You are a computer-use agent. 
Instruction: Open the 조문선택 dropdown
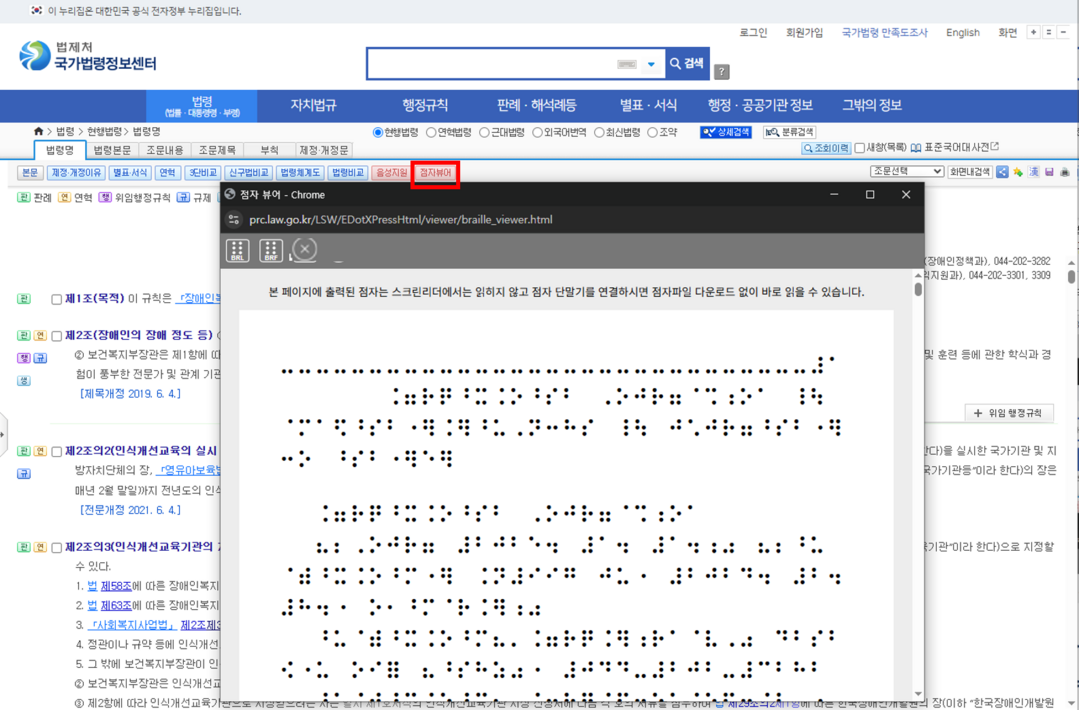click(906, 172)
